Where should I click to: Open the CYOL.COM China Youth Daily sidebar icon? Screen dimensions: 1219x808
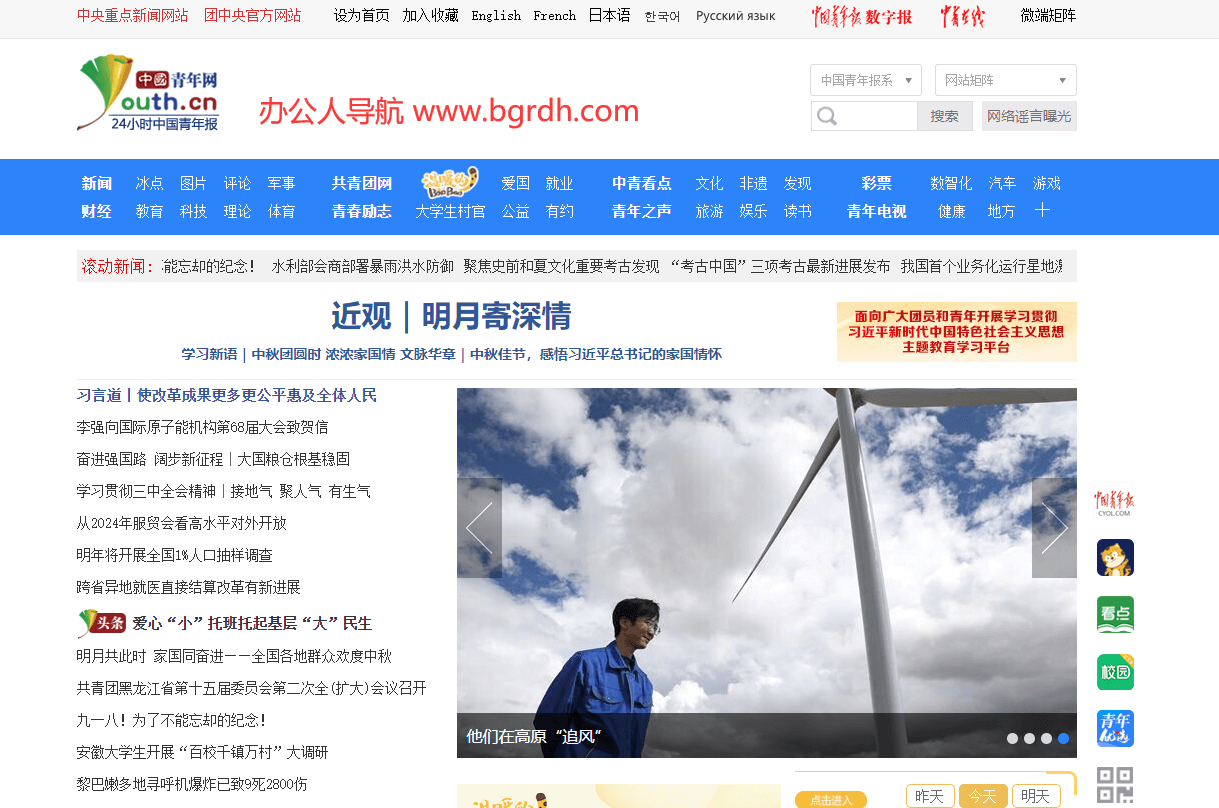click(1114, 502)
